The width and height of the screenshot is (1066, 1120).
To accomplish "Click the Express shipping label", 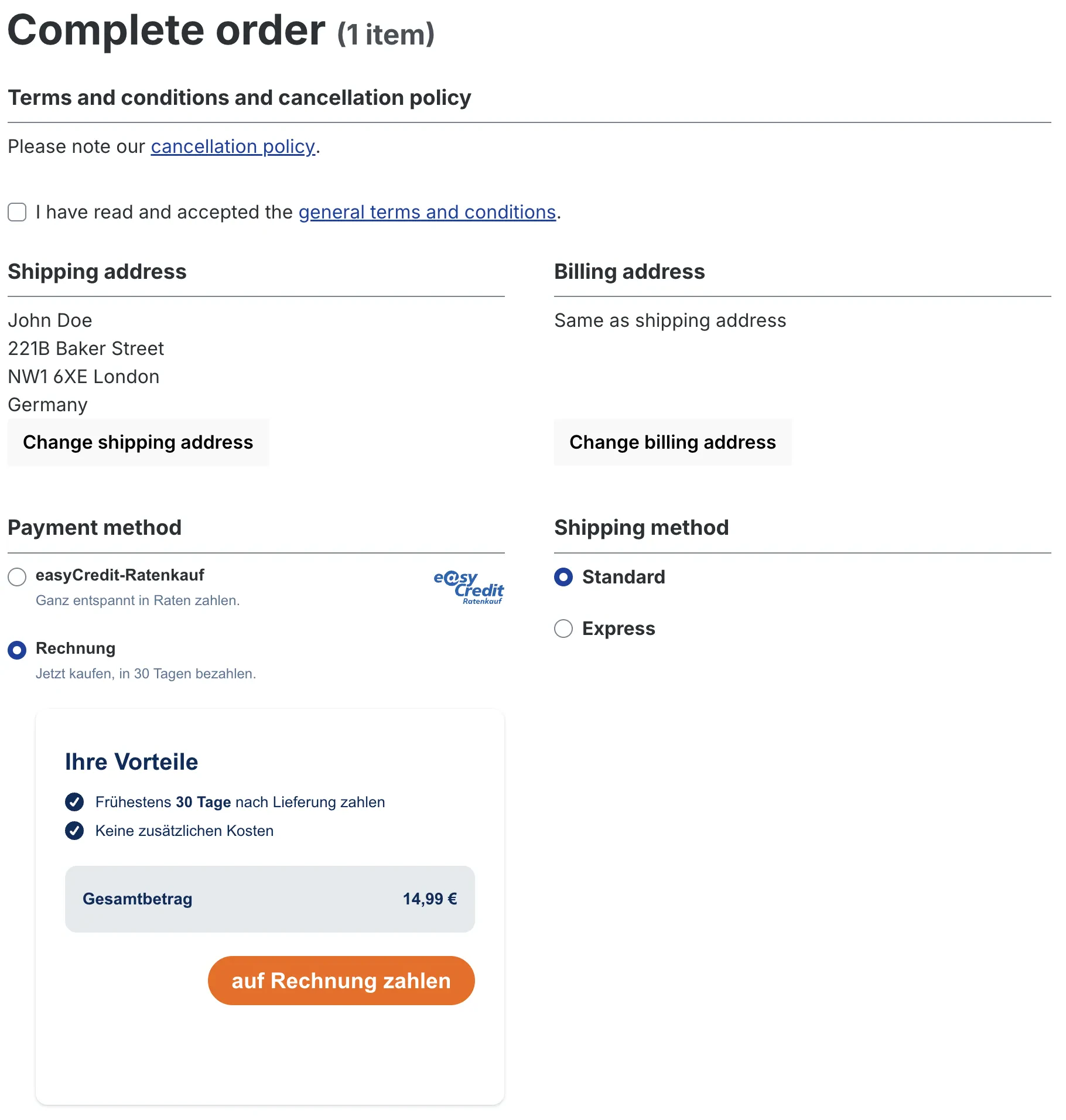I will [x=619, y=629].
